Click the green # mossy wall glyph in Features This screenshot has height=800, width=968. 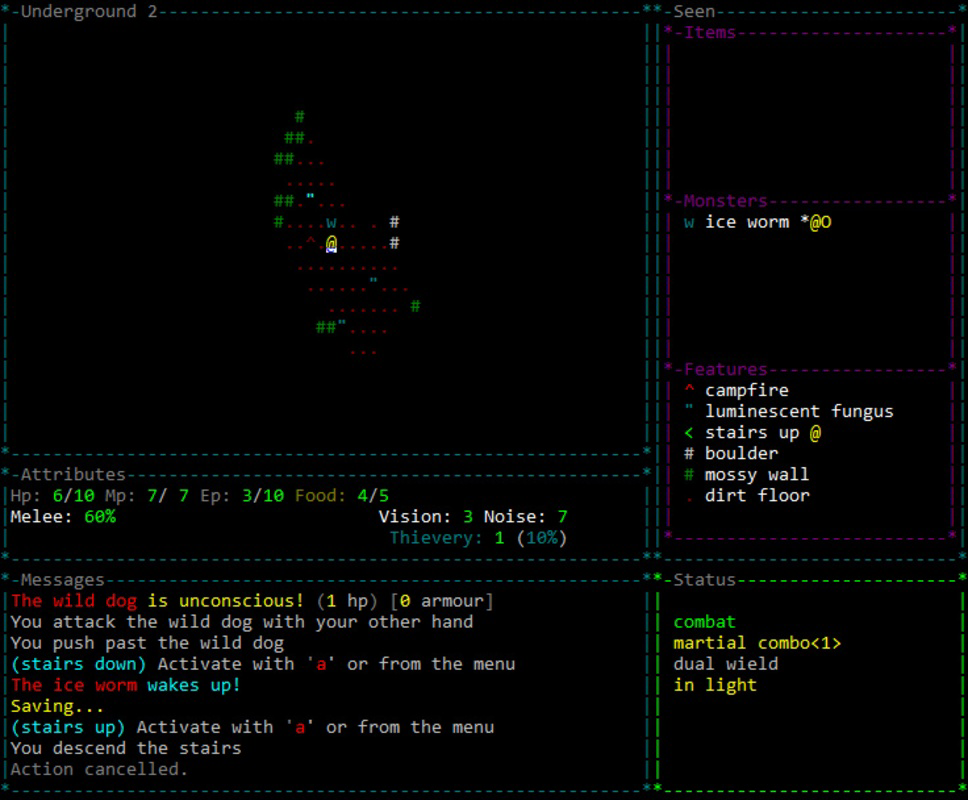(690, 475)
